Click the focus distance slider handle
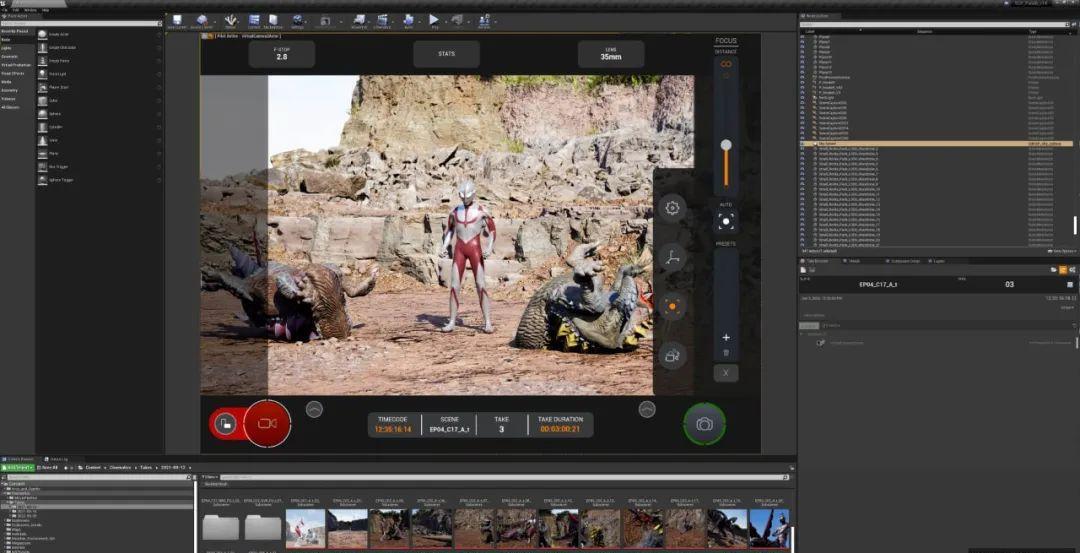This screenshot has width=1080, height=553. coord(725,145)
